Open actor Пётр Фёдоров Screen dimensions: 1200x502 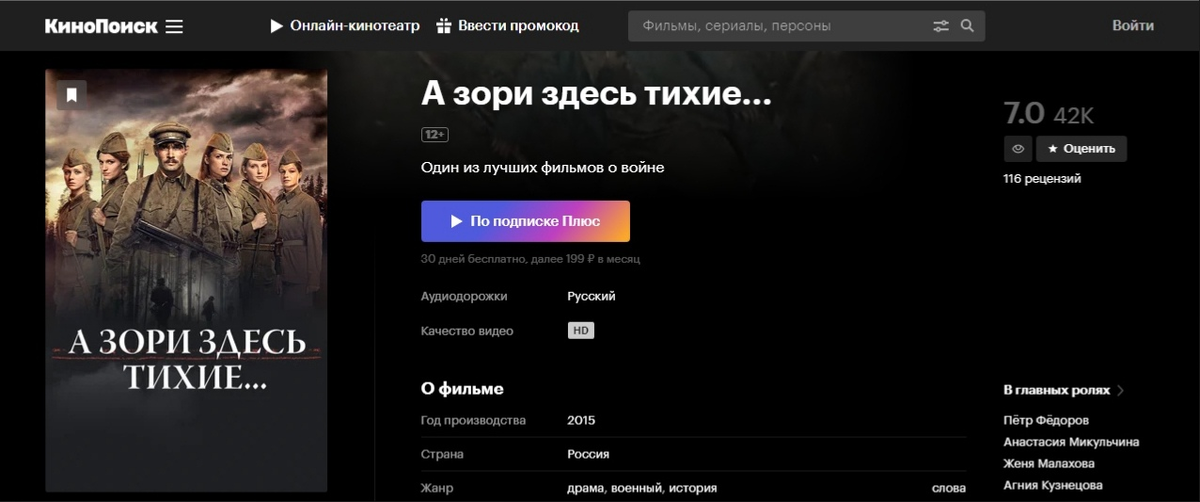pos(1046,420)
